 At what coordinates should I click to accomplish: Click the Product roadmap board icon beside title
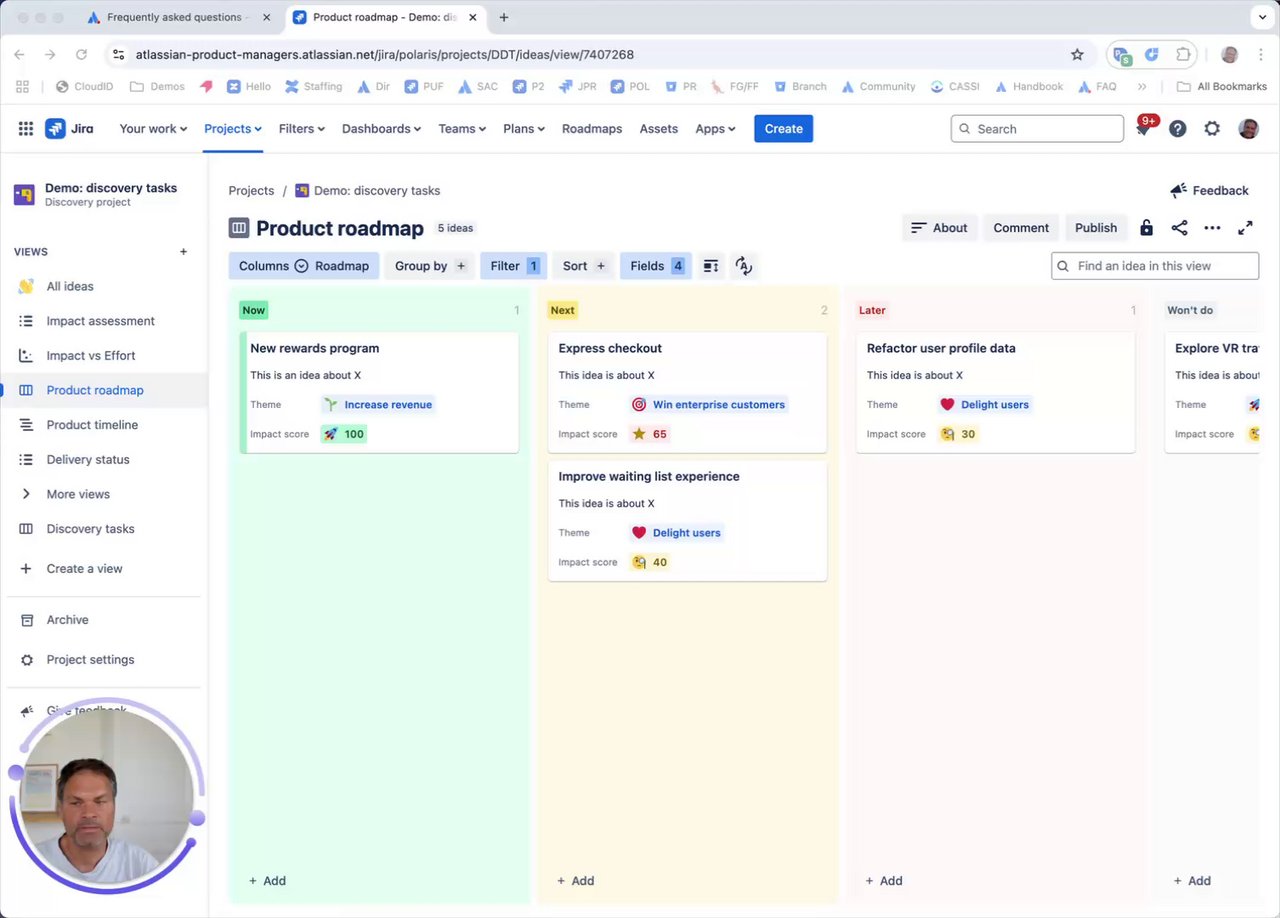[238, 228]
